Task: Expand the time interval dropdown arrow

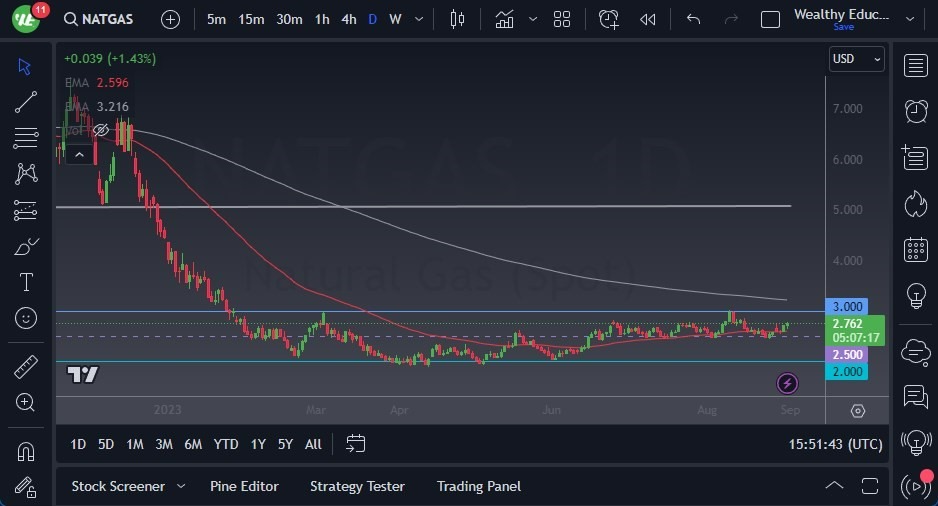Action: click(418, 19)
